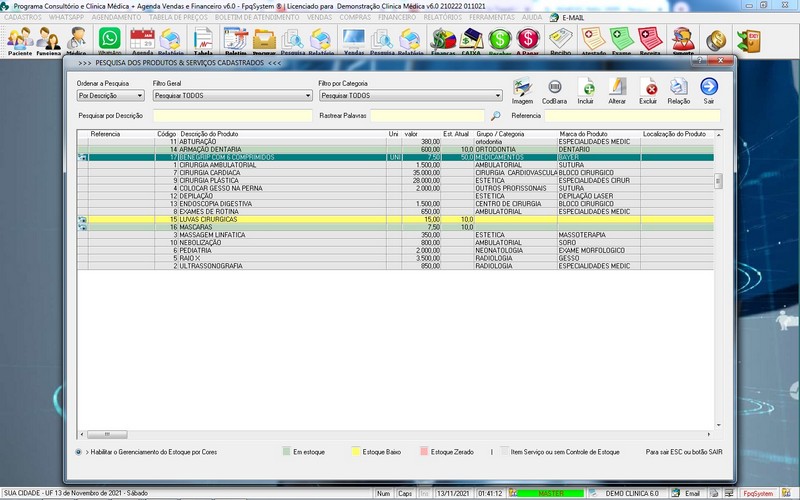
Task: Enable Gerenciamento do Estoque por Cores option
Action: coord(78,452)
